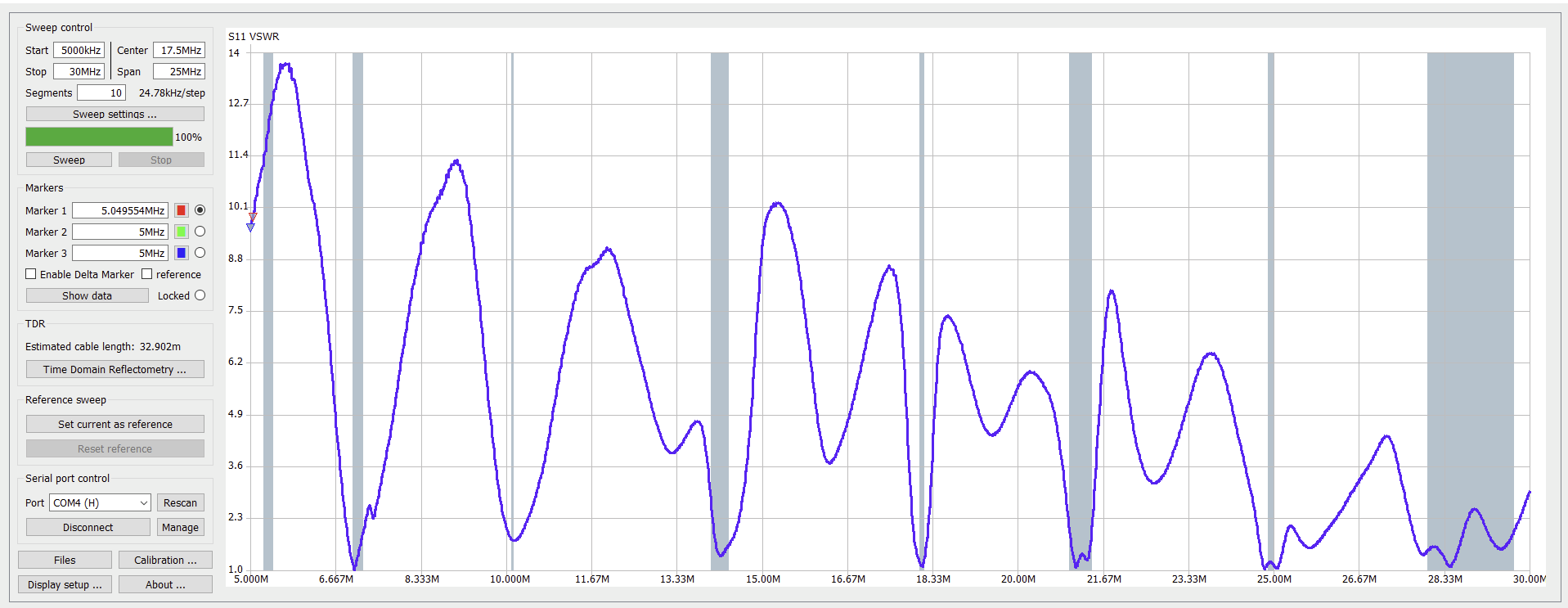
Task: Toggle the reference checkbox
Action: coord(147,274)
